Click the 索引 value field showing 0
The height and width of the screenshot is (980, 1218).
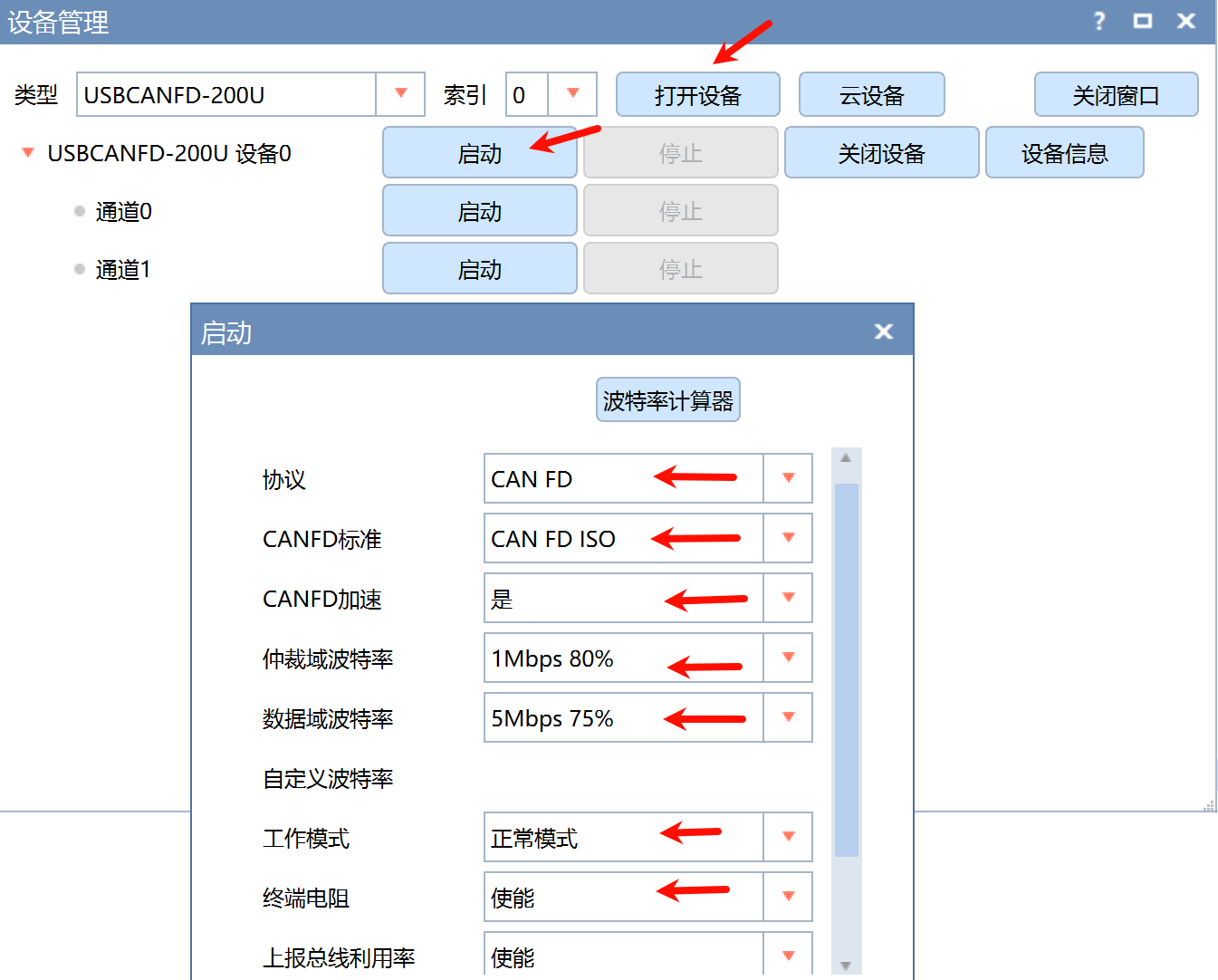click(527, 94)
